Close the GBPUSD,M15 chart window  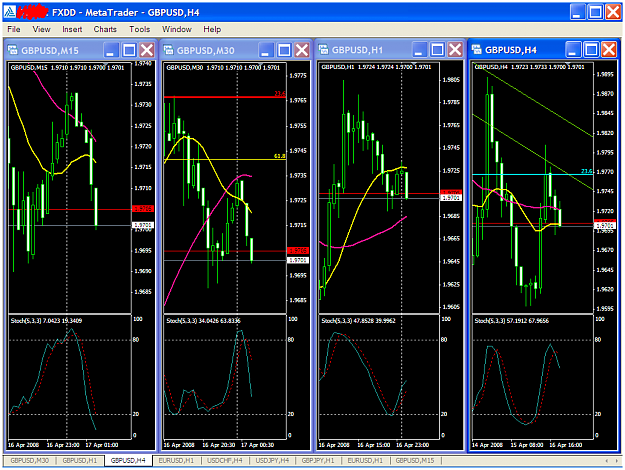[147, 50]
